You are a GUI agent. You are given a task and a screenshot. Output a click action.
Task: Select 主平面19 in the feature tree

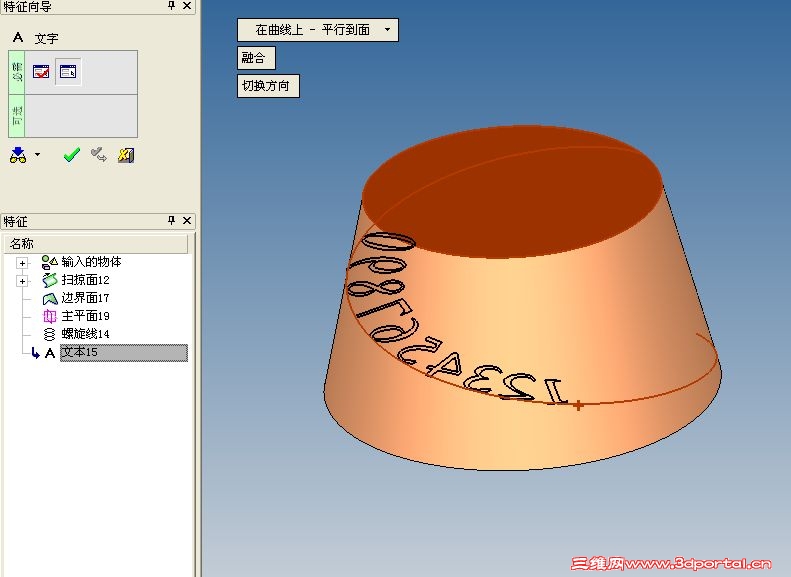tap(85, 316)
